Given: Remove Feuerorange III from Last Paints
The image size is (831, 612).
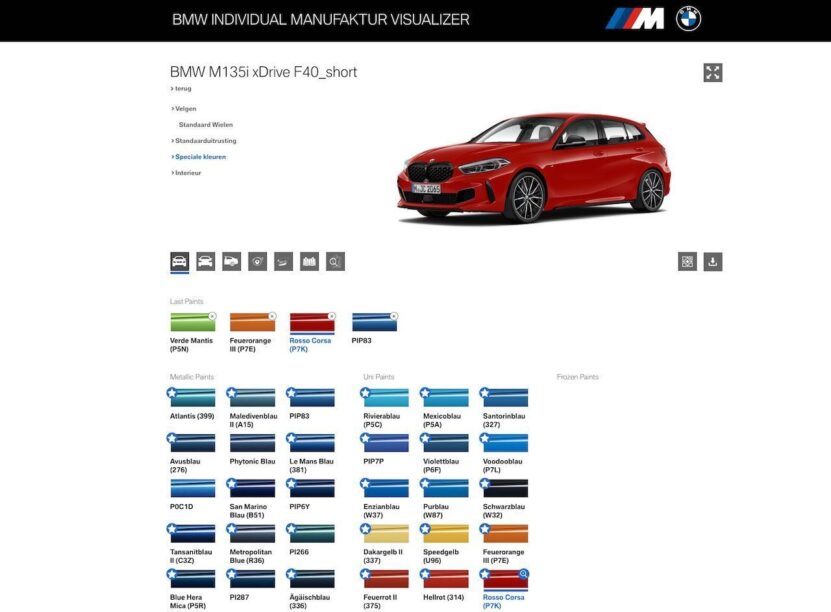Looking at the screenshot, I should click(272, 316).
